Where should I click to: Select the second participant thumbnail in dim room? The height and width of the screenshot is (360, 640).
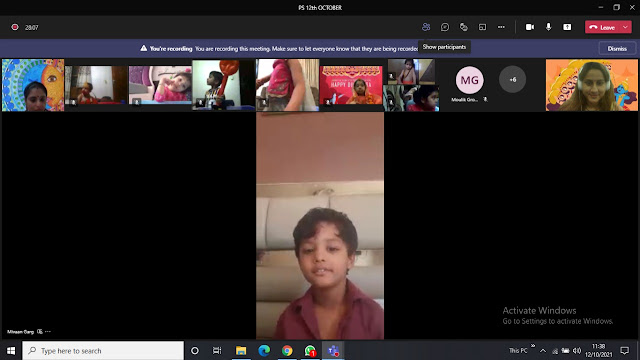click(x=96, y=85)
